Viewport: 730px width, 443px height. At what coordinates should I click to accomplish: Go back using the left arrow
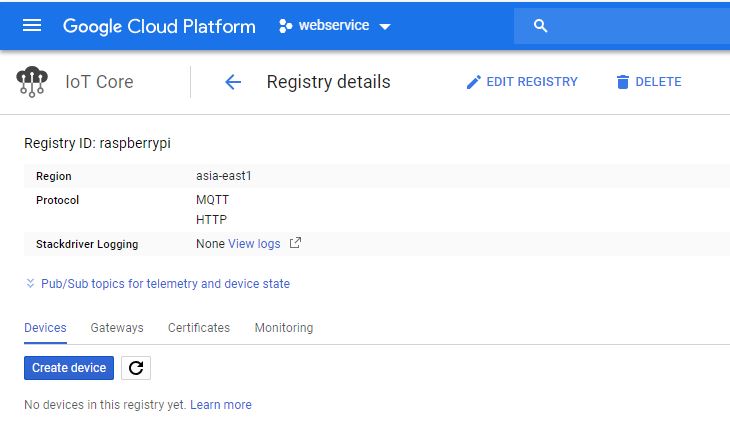233,82
